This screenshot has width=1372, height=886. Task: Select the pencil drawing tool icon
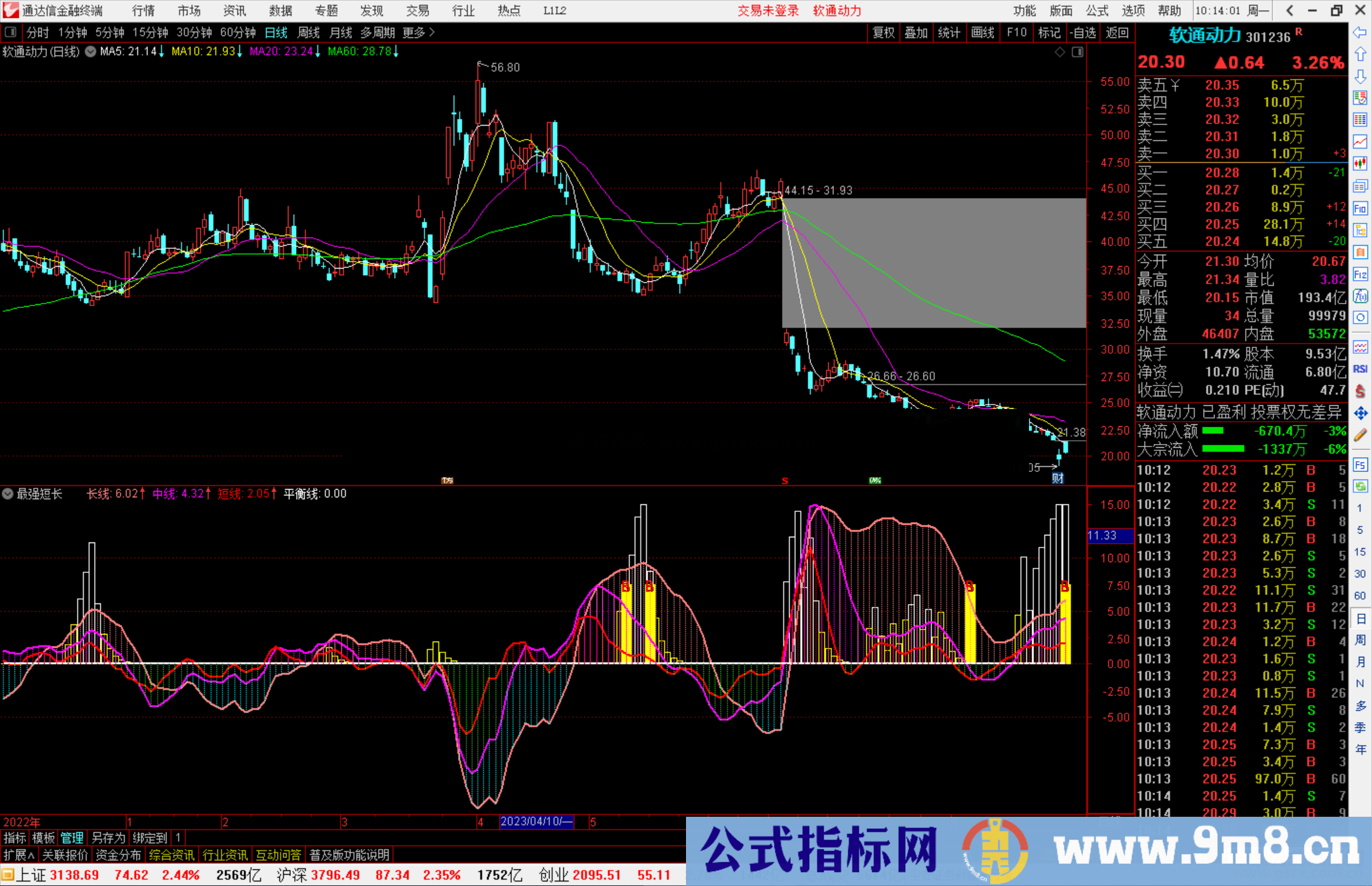(x=1360, y=435)
